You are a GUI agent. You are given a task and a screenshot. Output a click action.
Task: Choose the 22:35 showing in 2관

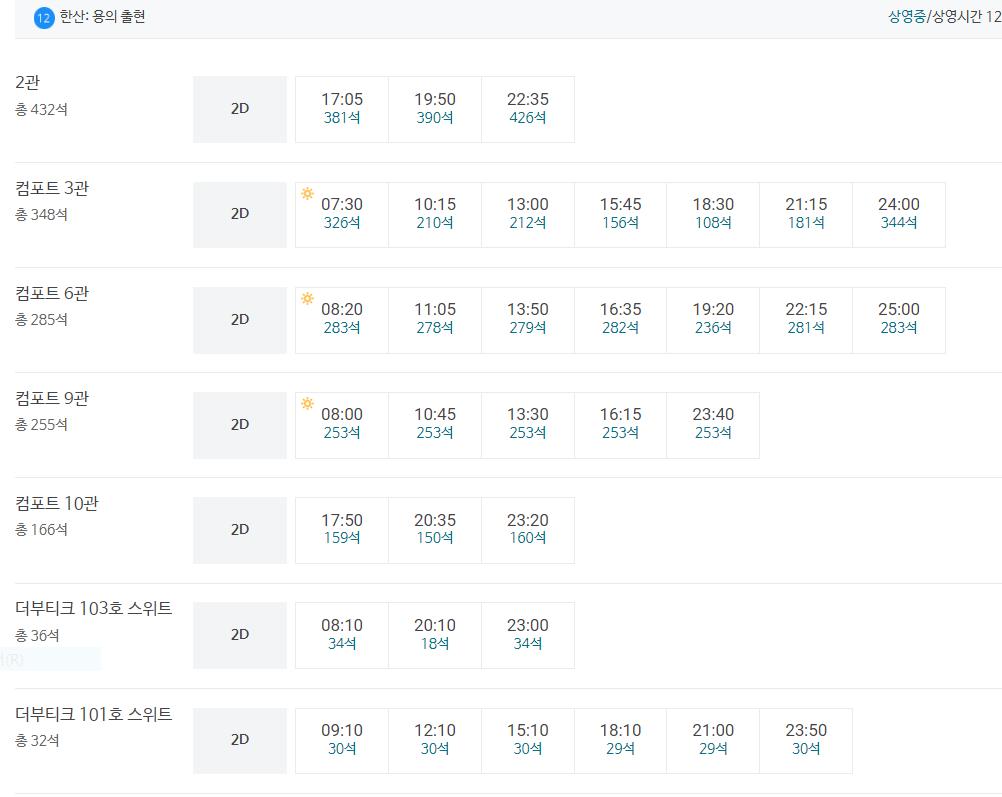(x=528, y=109)
